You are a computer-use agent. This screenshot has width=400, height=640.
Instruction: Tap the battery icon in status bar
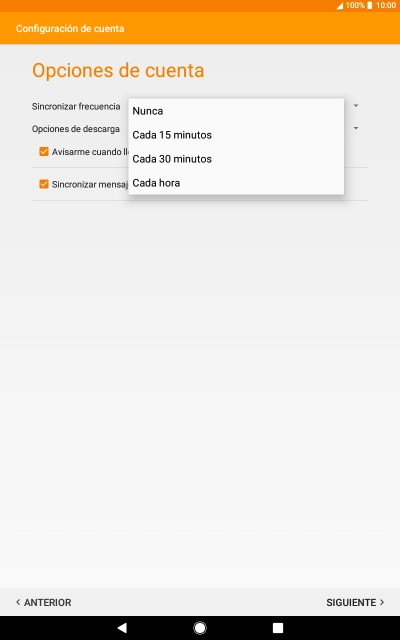coord(369,5)
